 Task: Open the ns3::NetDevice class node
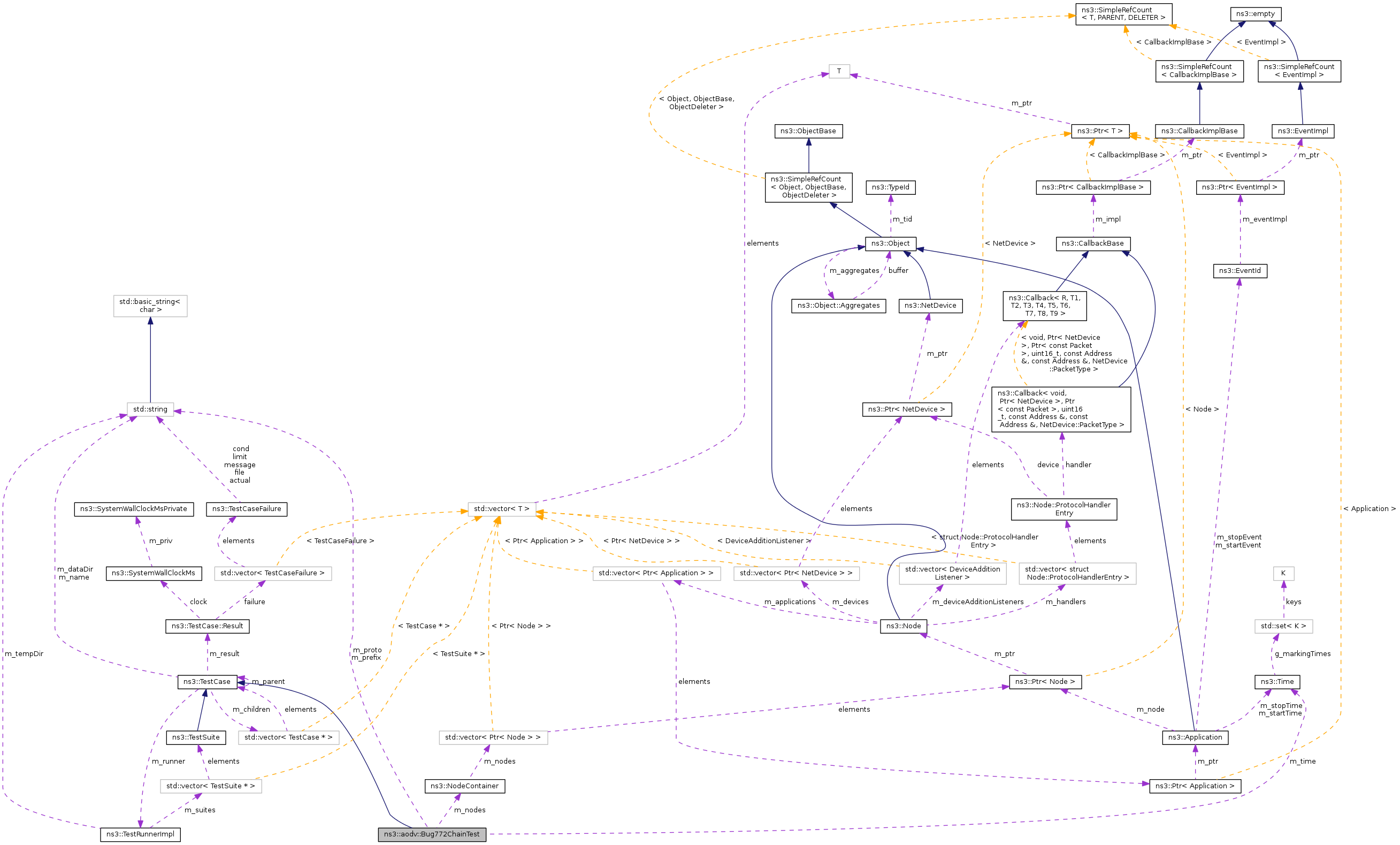point(931,306)
